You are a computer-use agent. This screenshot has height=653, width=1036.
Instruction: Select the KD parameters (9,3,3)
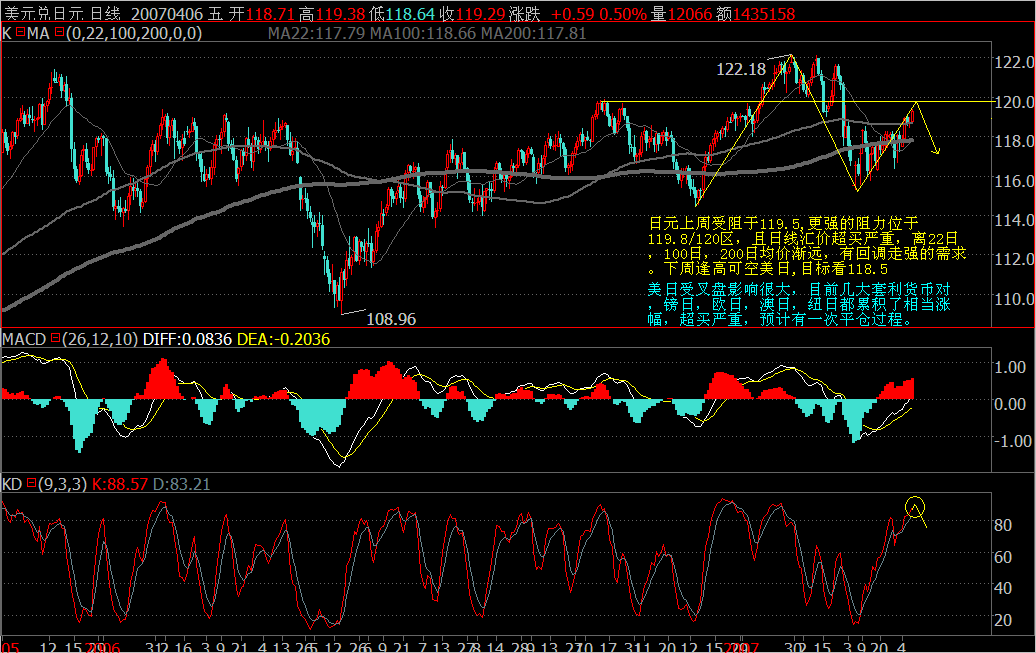coord(62,484)
